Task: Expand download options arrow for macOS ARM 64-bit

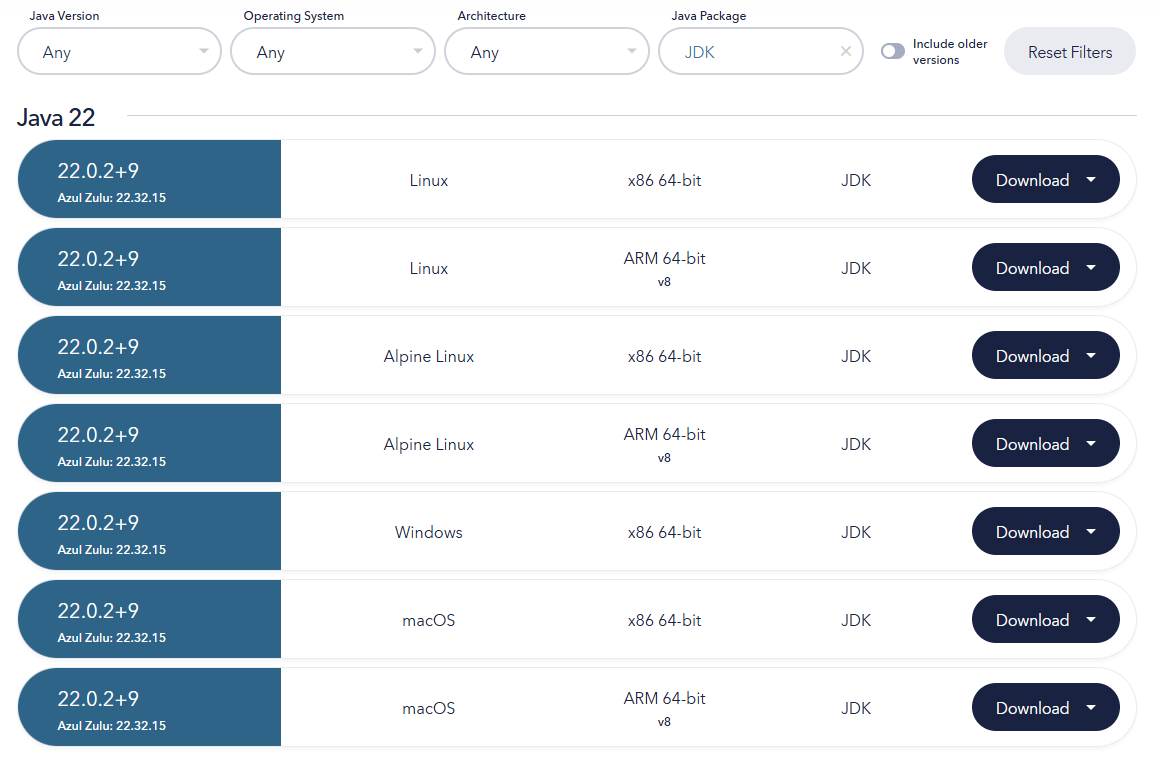Action: pos(1091,707)
